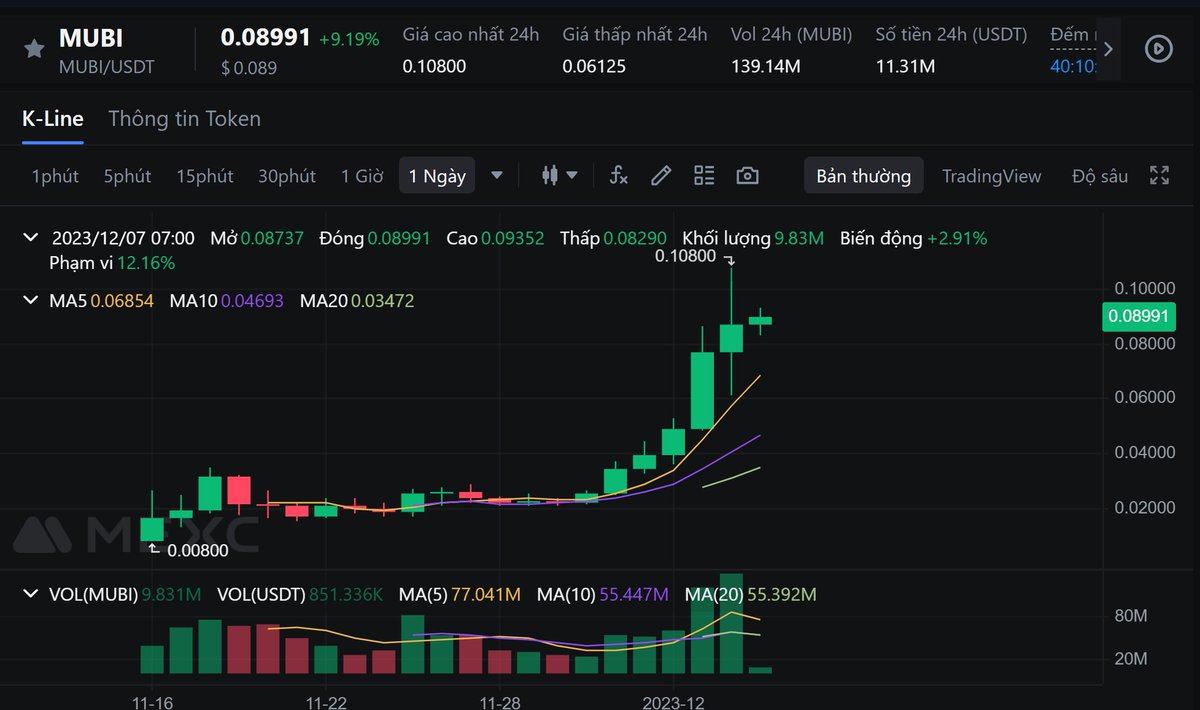The width and height of the screenshot is (1200, 710).
Task: Click the MUBI/USDT pair name
Action: coord(106,68)
